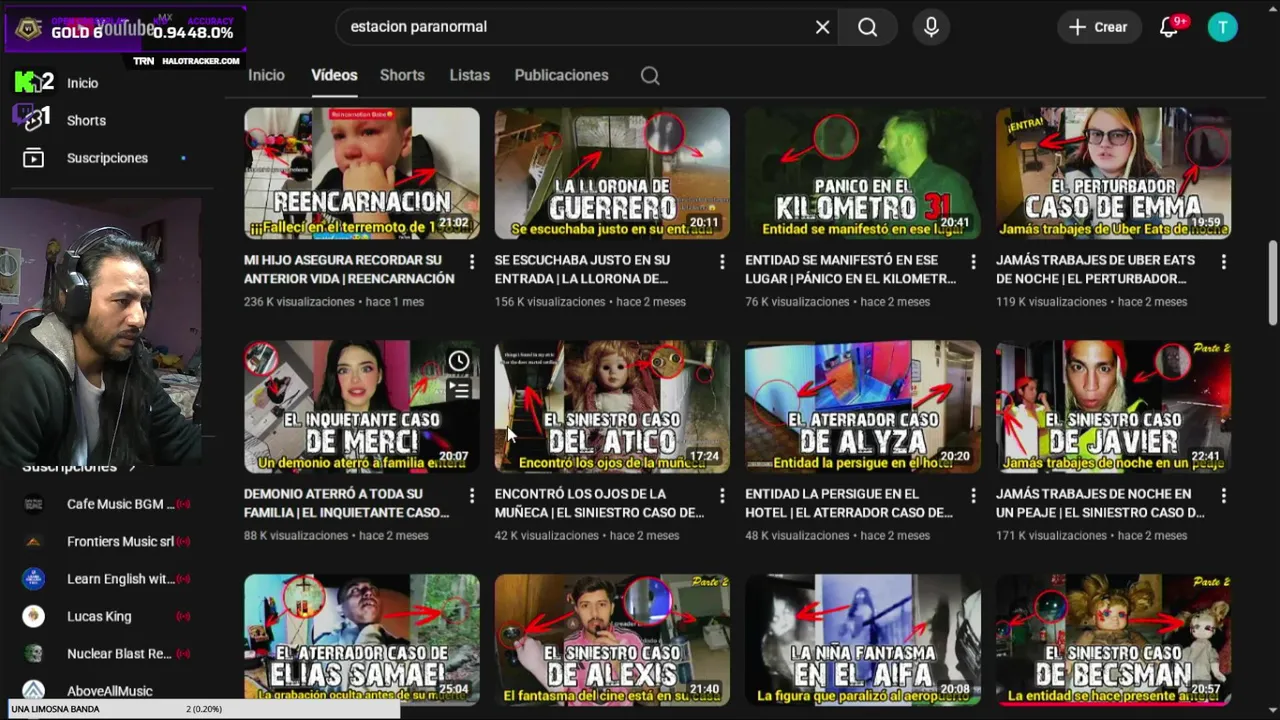Open title 'DEMONIO ATERRÓ A TODA SU FAMILIA'
Viewport: 1280px width, 720px height.
(x=346, y=503)
